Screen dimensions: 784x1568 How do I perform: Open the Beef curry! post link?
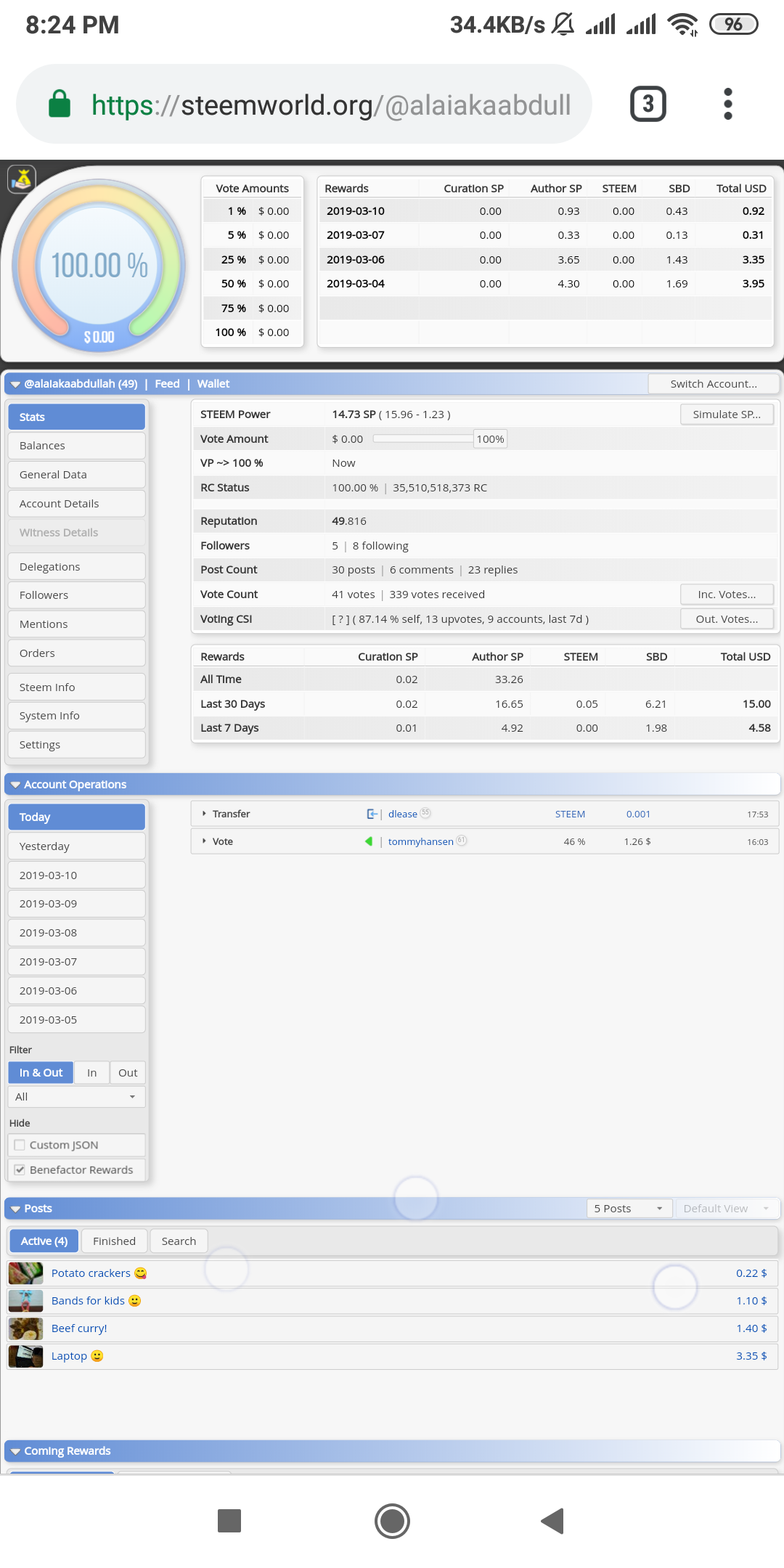[x=79, y=1328]
